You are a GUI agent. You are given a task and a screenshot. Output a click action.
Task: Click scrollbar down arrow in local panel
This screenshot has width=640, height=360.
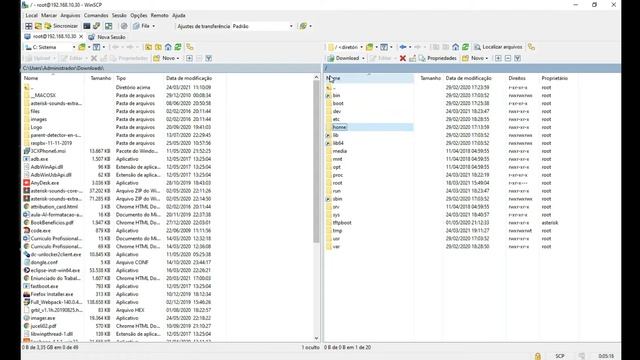click(316, 338)
